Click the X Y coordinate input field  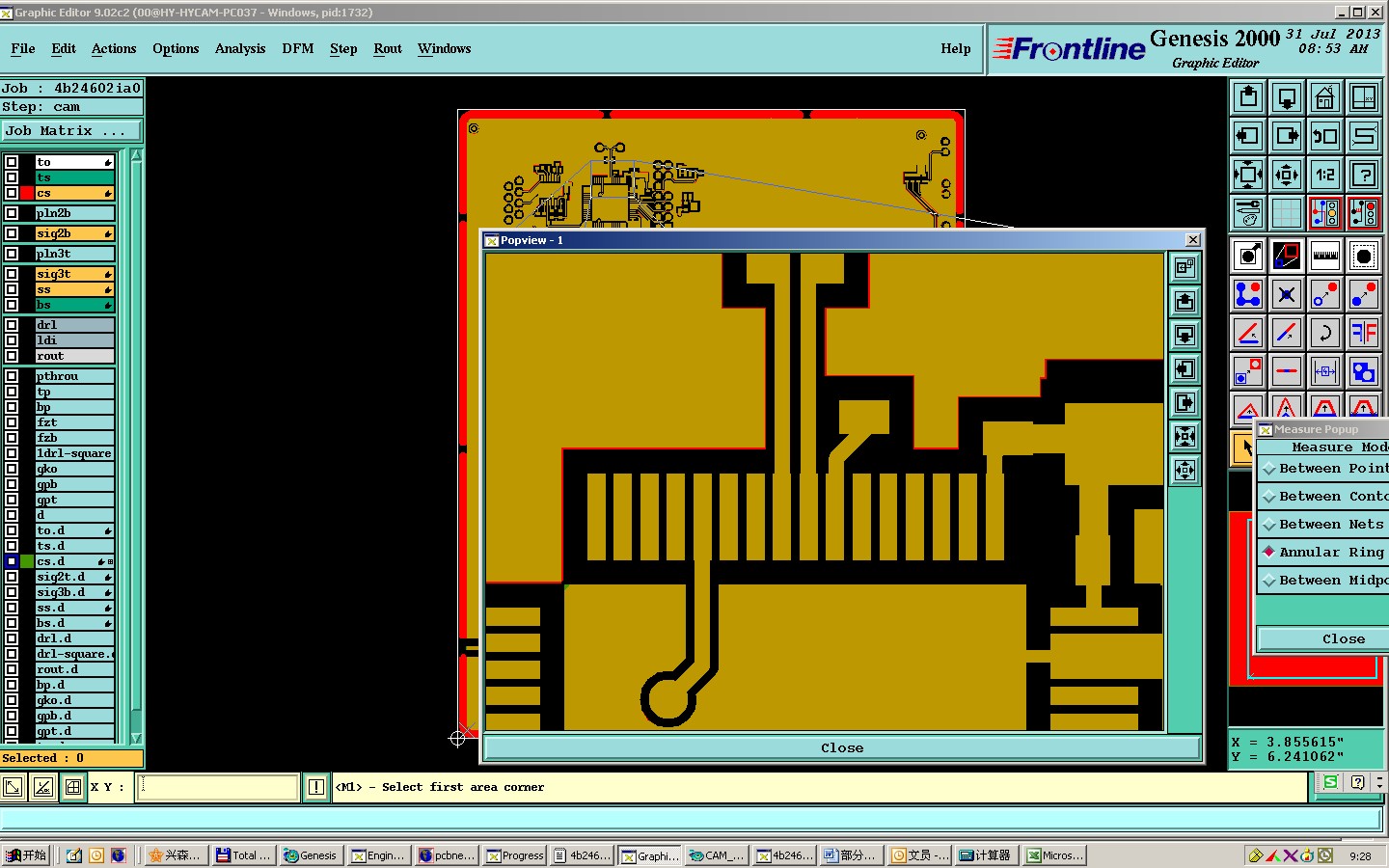click(218, 787)
